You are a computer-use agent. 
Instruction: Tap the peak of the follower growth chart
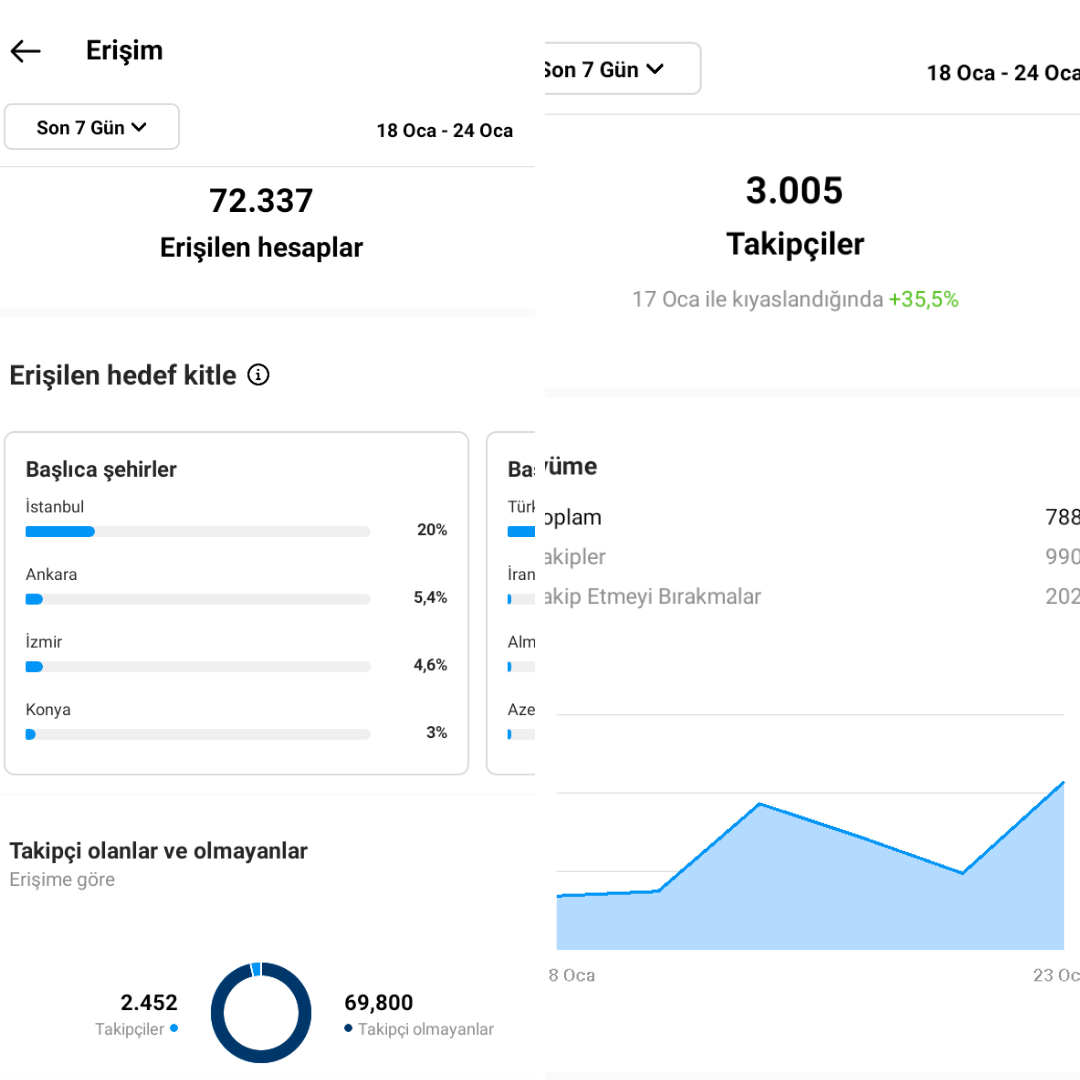tap(1063, 783)
